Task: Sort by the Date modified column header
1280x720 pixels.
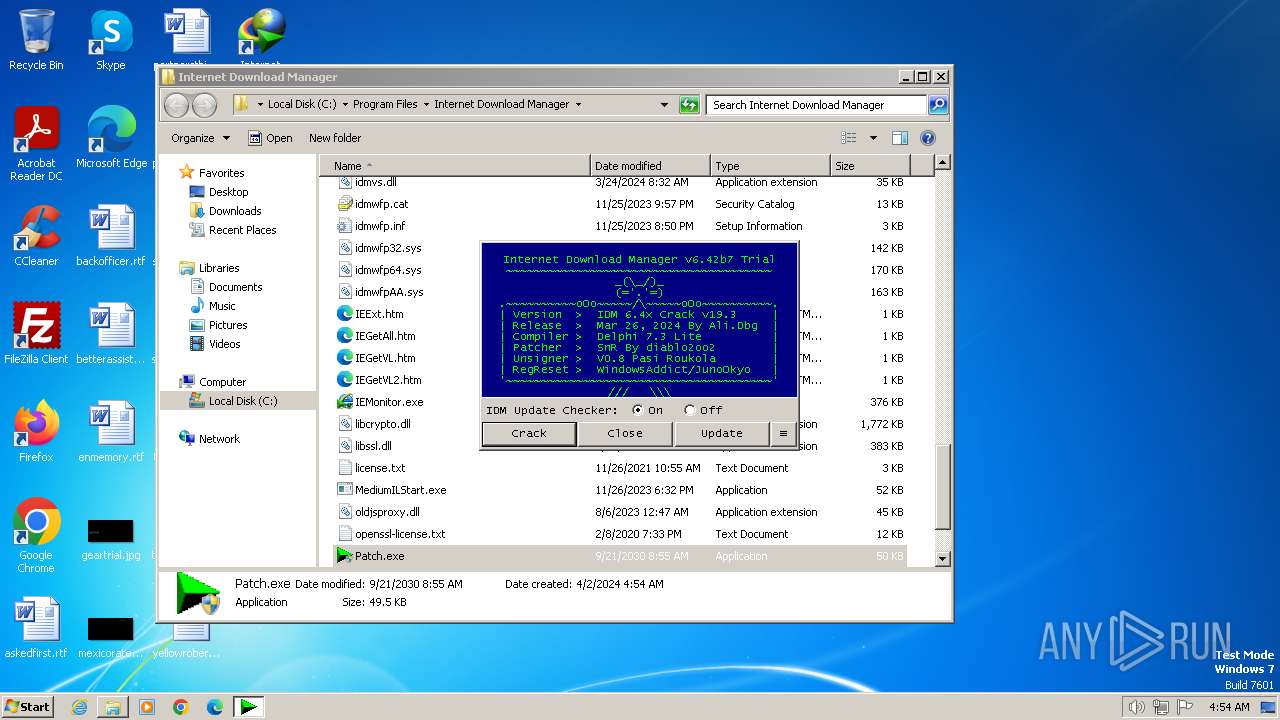Action: (x=649, y=166)
